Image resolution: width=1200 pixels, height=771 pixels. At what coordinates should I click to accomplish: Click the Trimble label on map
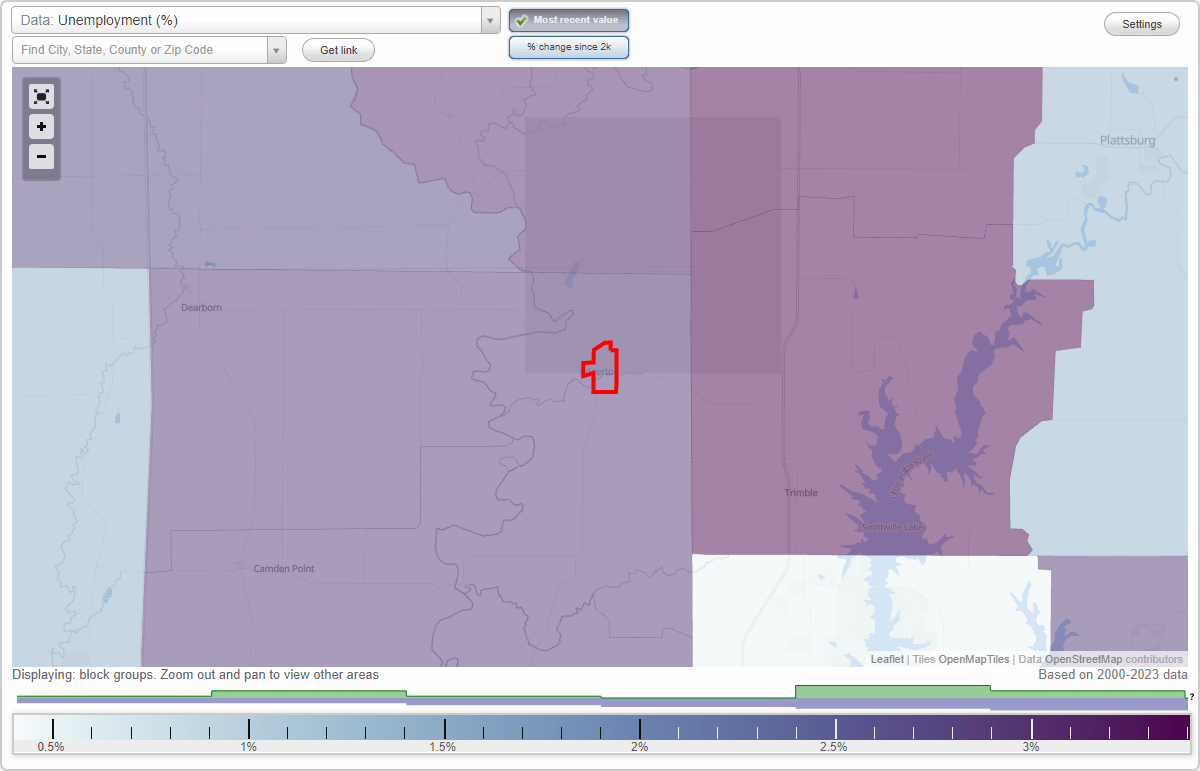(801, 493)
